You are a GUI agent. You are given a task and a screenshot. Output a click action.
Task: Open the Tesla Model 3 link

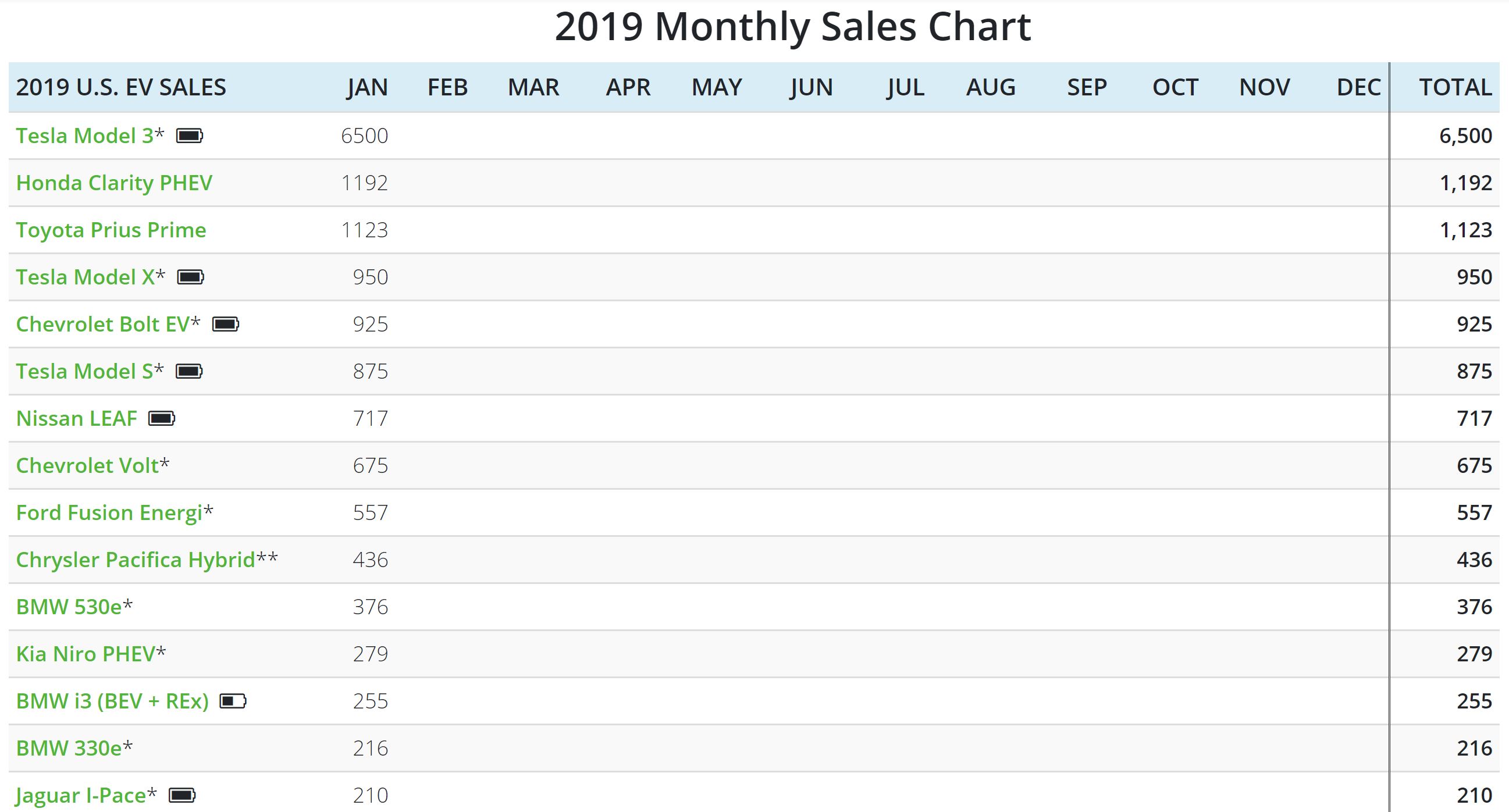pos(85,136)
